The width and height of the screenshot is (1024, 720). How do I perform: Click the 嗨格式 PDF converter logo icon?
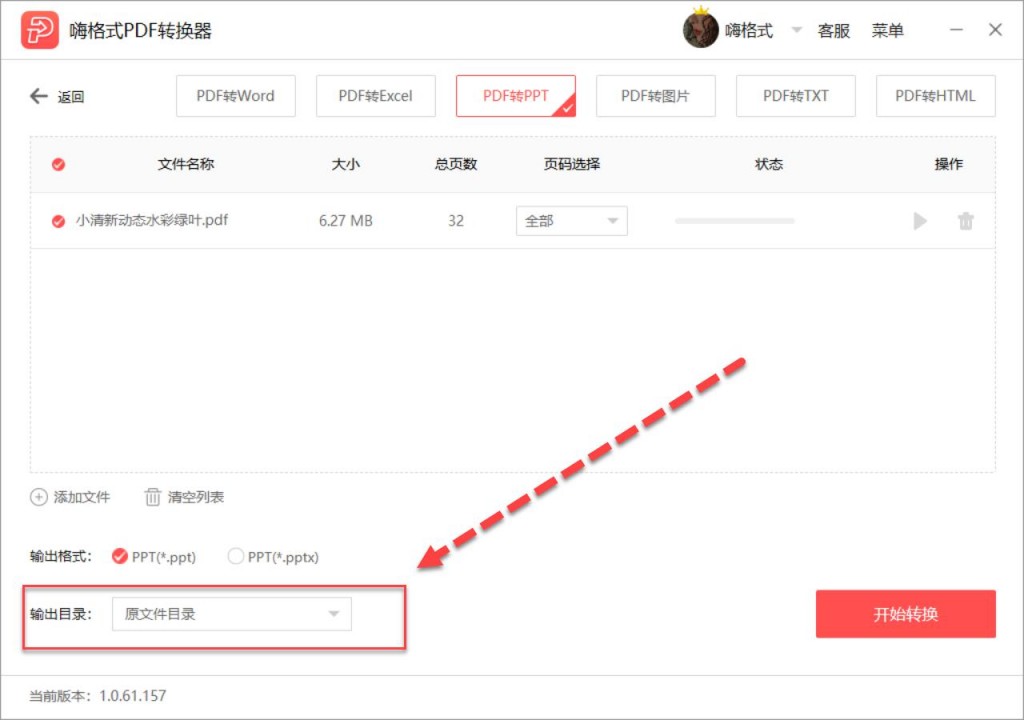[39, 30]
